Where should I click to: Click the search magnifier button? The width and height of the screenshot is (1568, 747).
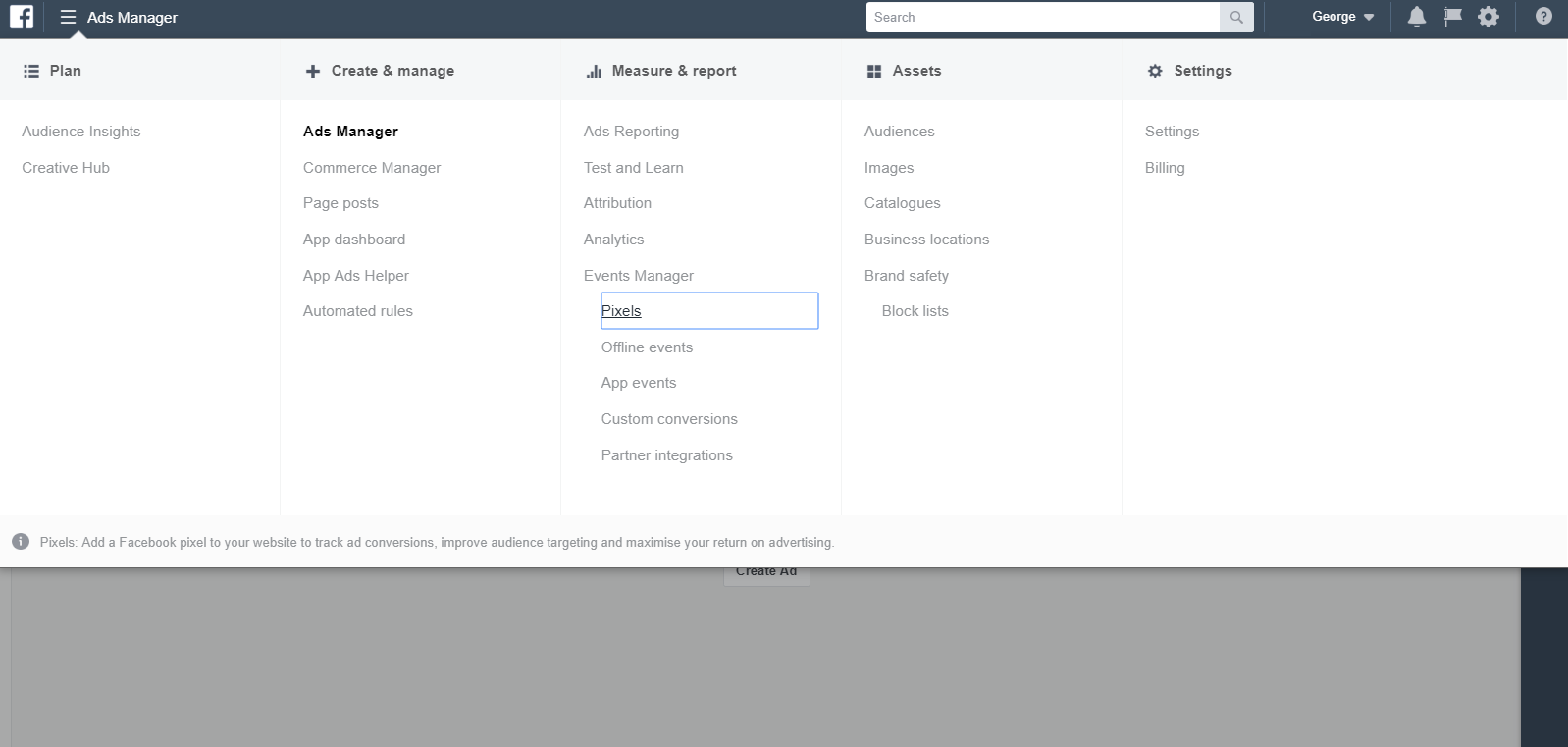(1236, 17)
